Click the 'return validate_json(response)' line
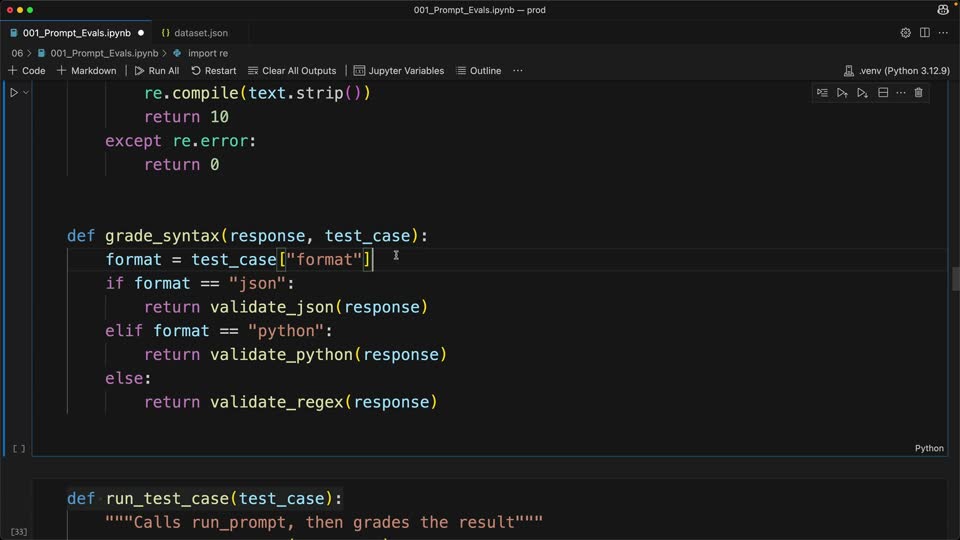Image resolution: width=960 pixels, height=540 pixels. click(x=286, y=307)
